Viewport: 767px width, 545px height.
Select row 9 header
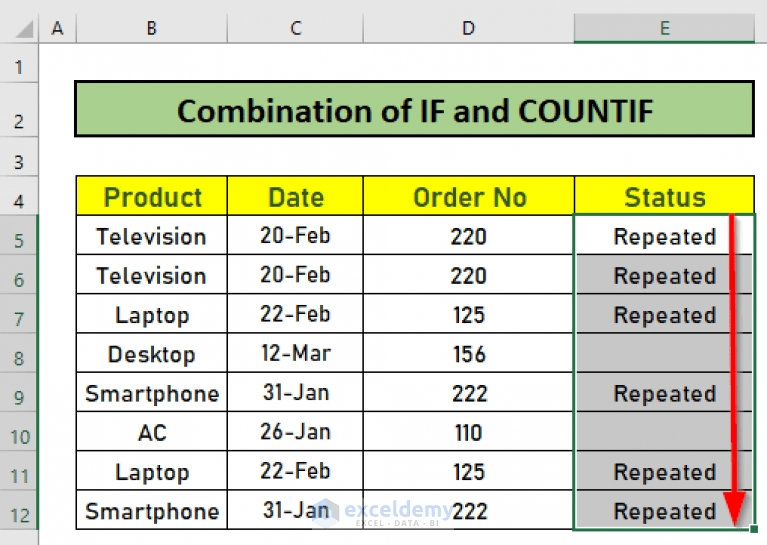pos(19,392)
